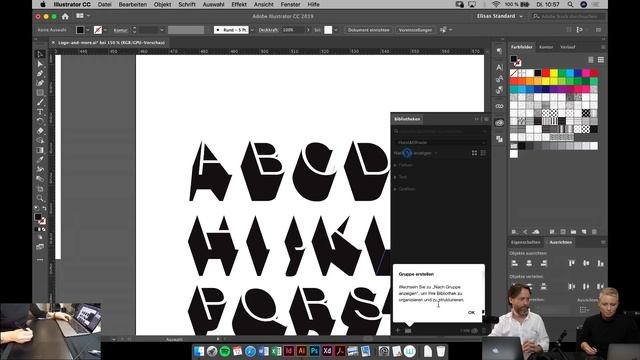Expand the Text group in Bibliotheken
Viewport: 640px width, 360px height.
[x=395, y=177]
